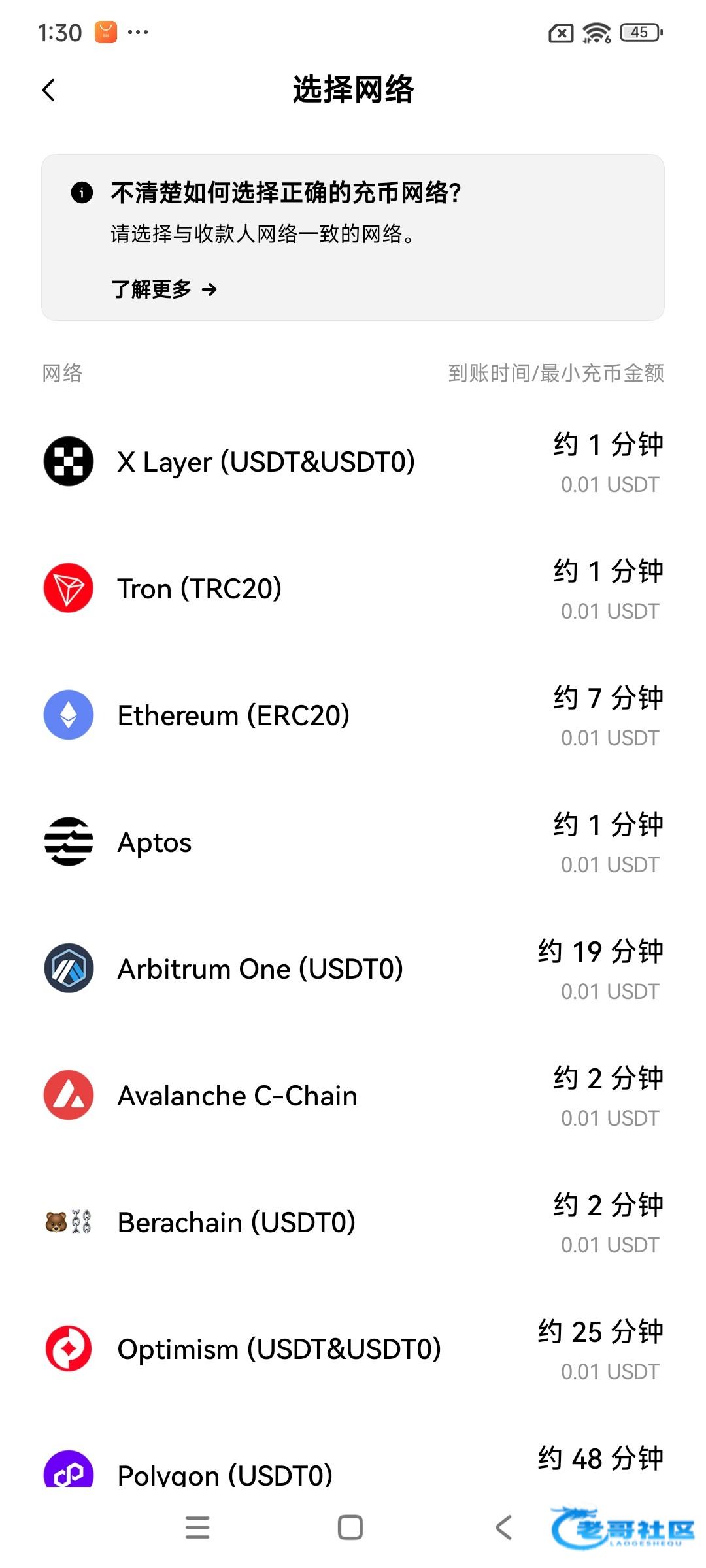The width and height of the screenshot is (706, 1568).
Task: Select Tron (TRC20) network
Action: (199, 589)
